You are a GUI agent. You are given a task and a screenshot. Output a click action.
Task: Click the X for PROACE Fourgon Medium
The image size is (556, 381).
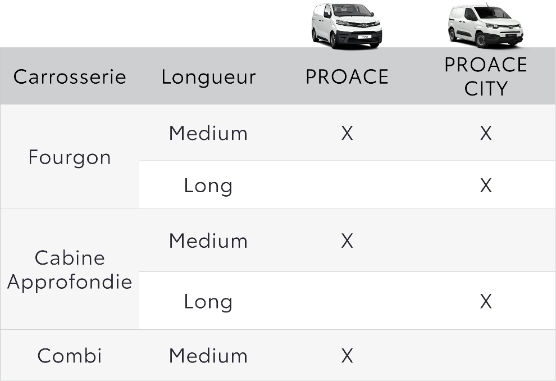coord(347,133)
